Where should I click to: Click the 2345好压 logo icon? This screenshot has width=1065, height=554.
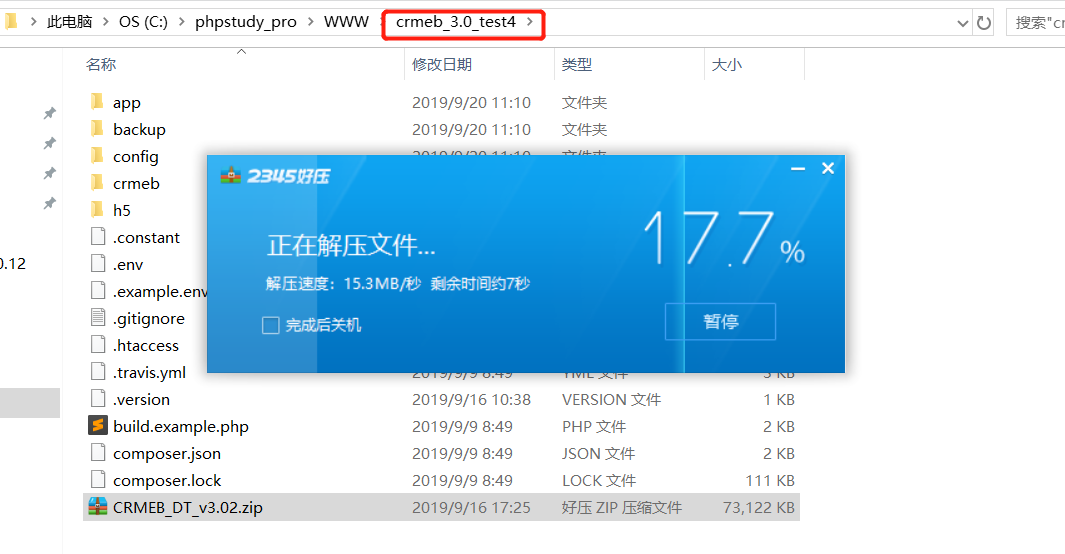point(231,176)
